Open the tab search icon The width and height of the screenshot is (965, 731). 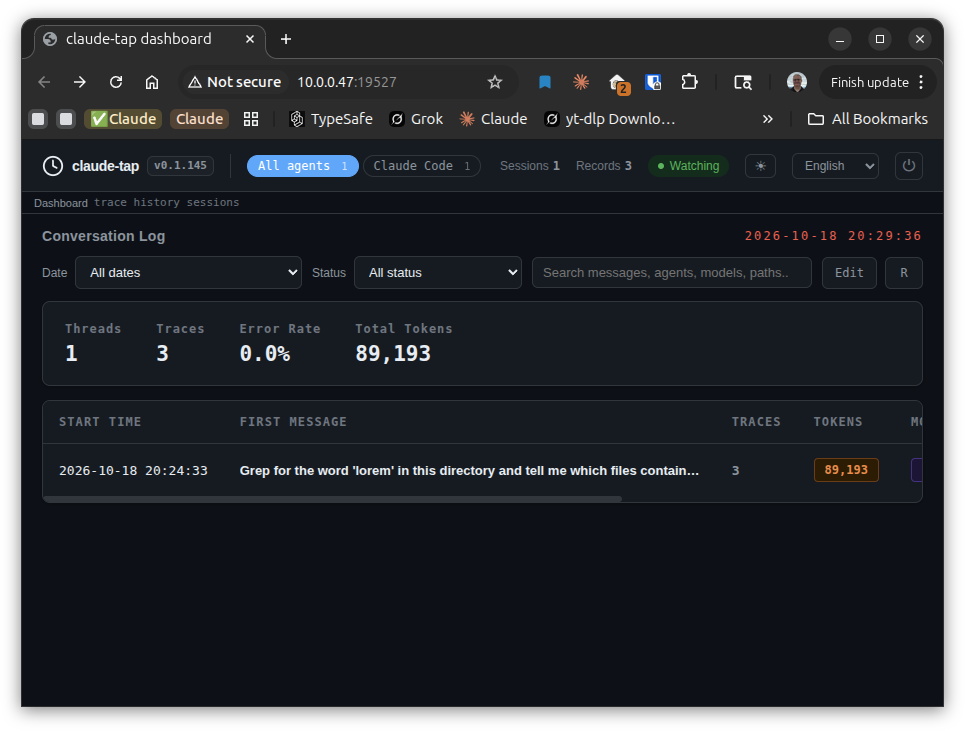click(x=743, y=82)
